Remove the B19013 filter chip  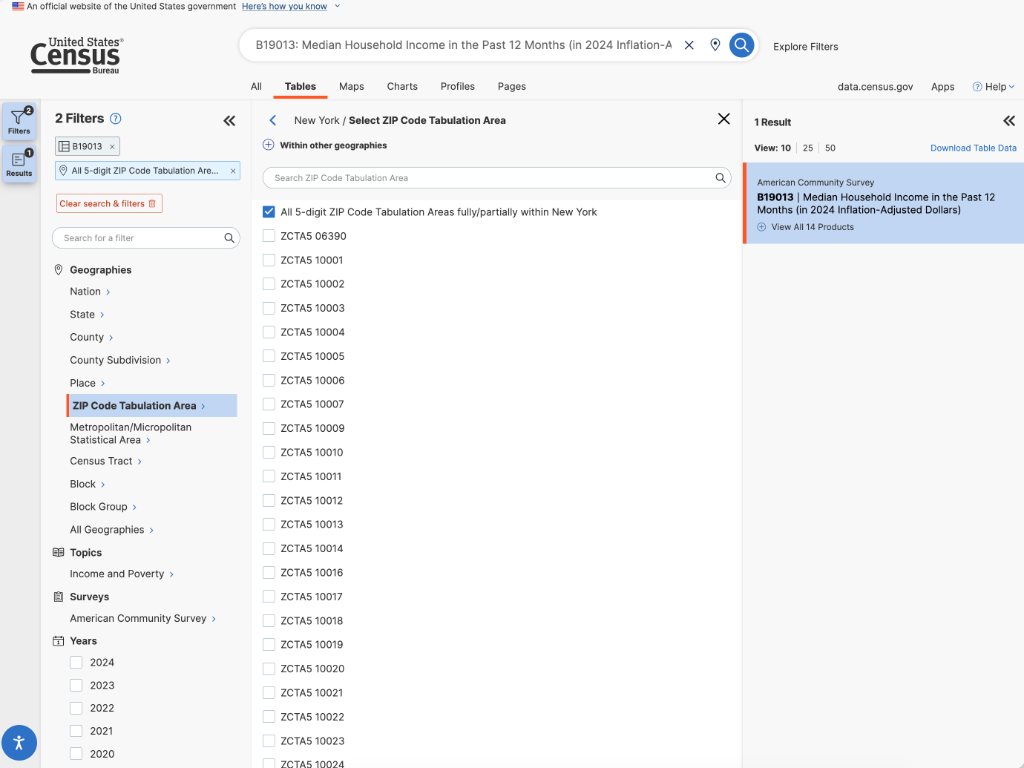tap(112, 146)
